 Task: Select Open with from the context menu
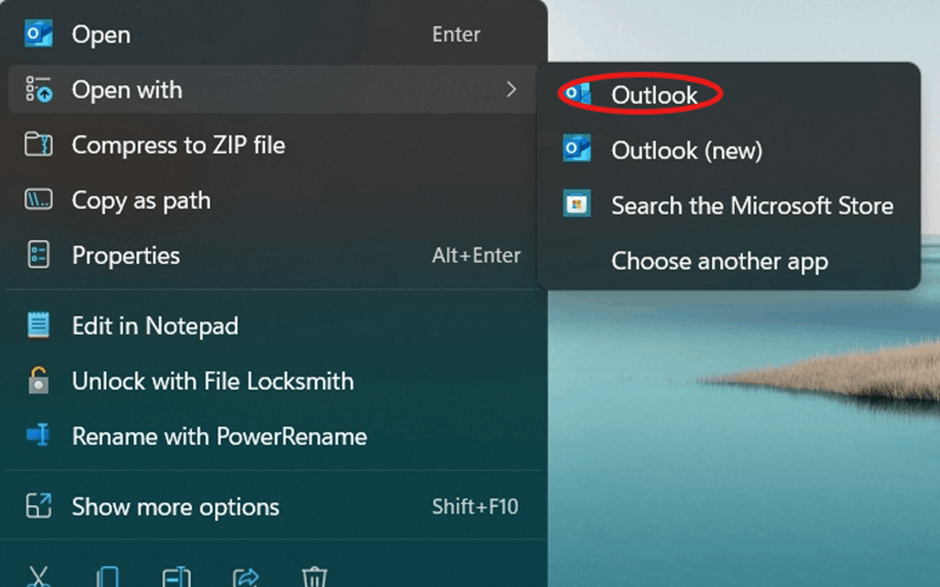(x=127, y=89)
